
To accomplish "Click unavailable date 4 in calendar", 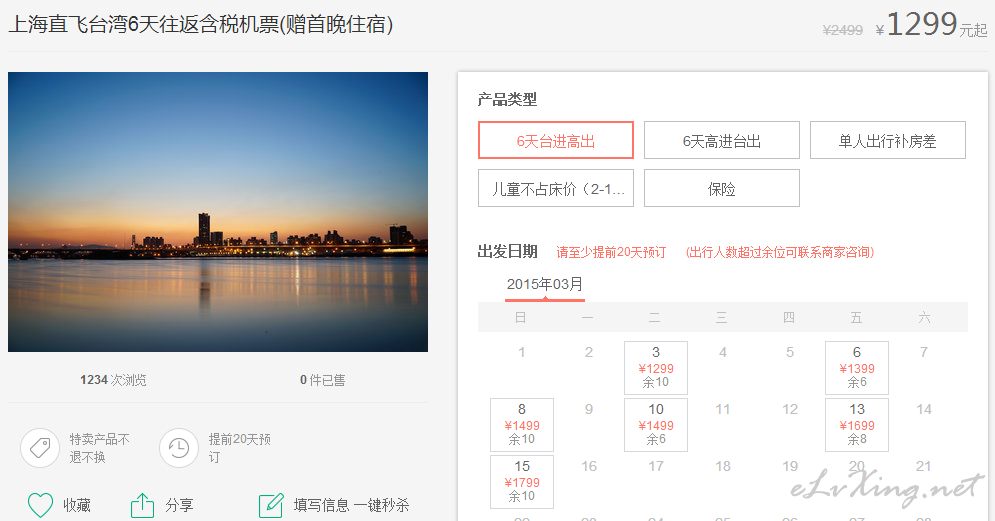I will pos(723,352).
